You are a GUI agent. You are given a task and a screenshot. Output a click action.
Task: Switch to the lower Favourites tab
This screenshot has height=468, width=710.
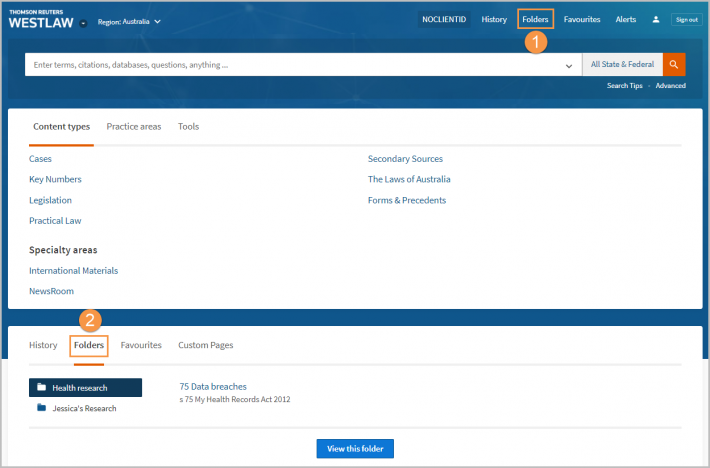click(141, 345)
